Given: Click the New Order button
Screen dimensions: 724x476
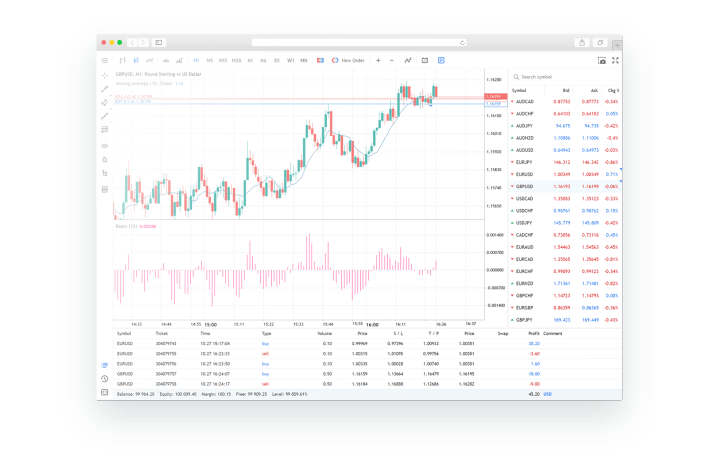Looking at the screenshot, I should 347,60.
